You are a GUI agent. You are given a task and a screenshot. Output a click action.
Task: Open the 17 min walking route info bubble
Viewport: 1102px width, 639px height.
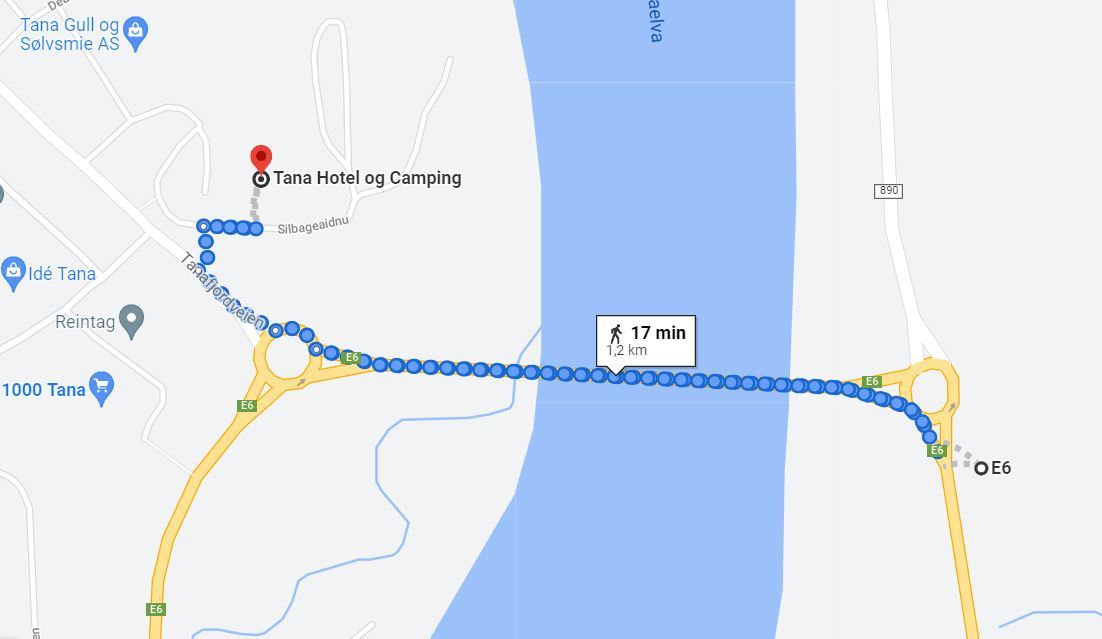646,342
